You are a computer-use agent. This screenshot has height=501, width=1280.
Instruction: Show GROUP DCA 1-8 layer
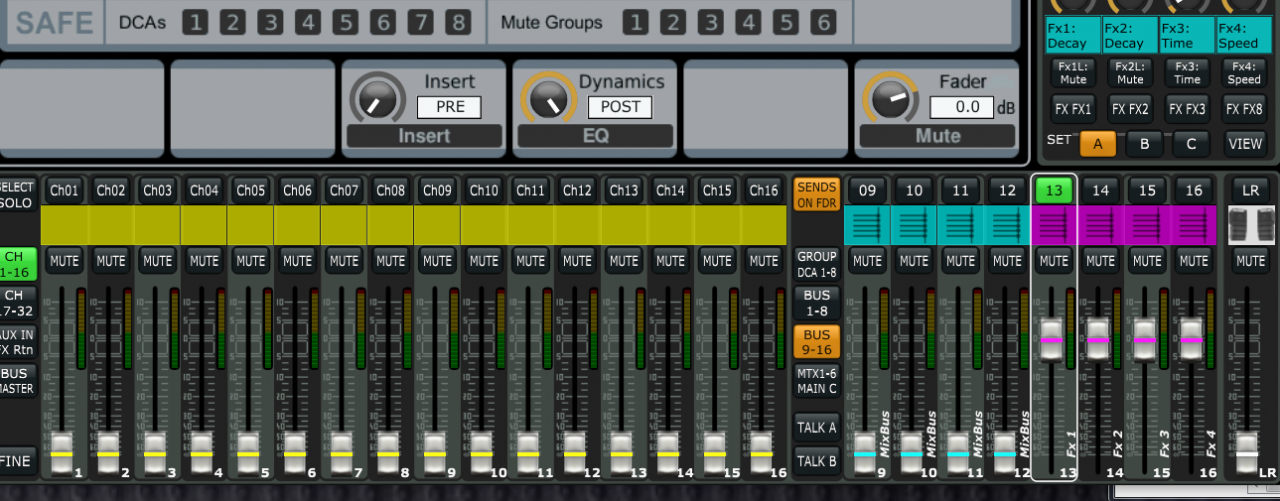click(817, 264)
